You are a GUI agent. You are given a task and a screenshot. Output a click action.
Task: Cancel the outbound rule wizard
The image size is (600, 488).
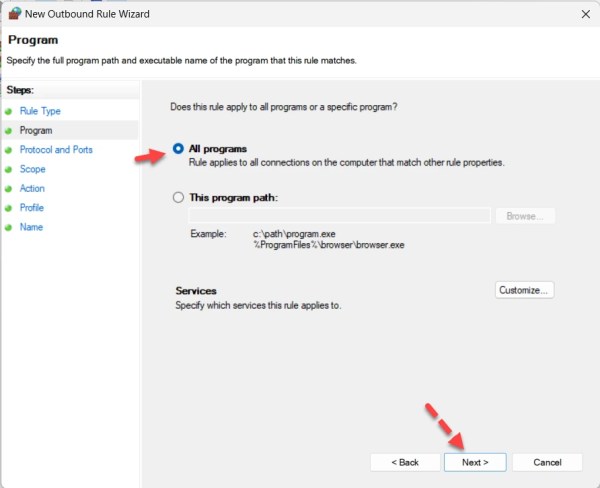(x=547, y=462)
